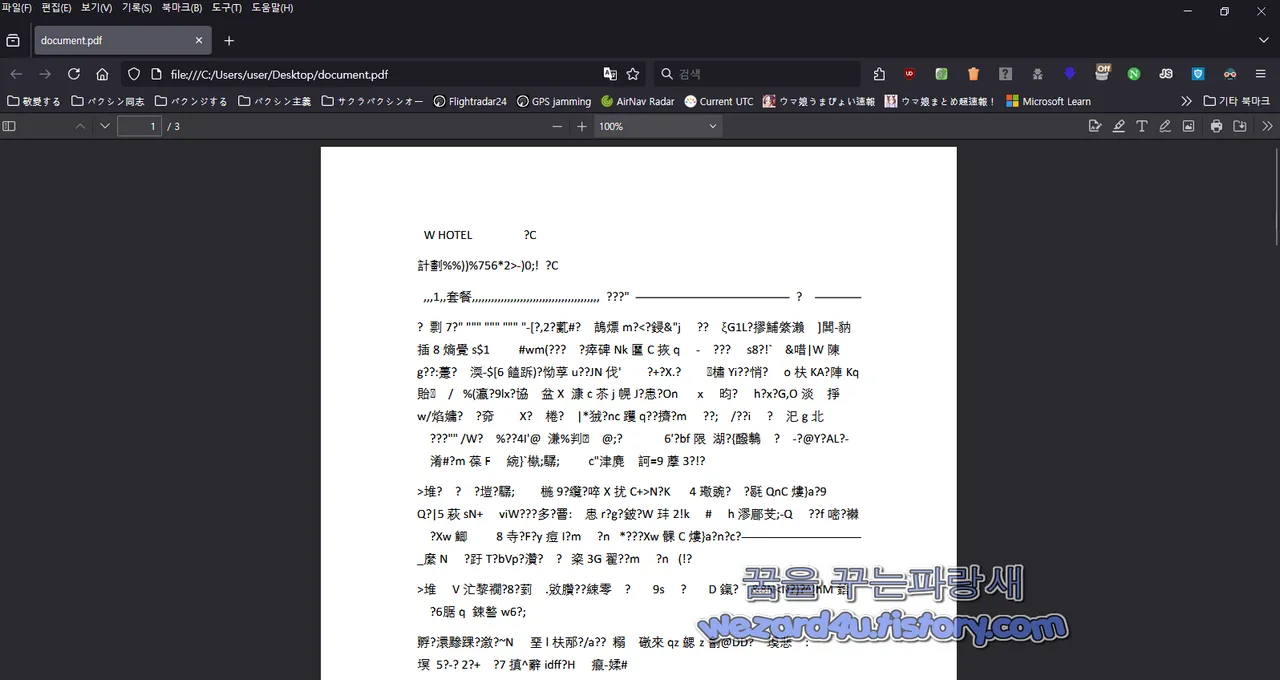The width and height of the screenshot is (1280, 680).
Task: Open the green N extension icon
Action: coord(1134,74)
